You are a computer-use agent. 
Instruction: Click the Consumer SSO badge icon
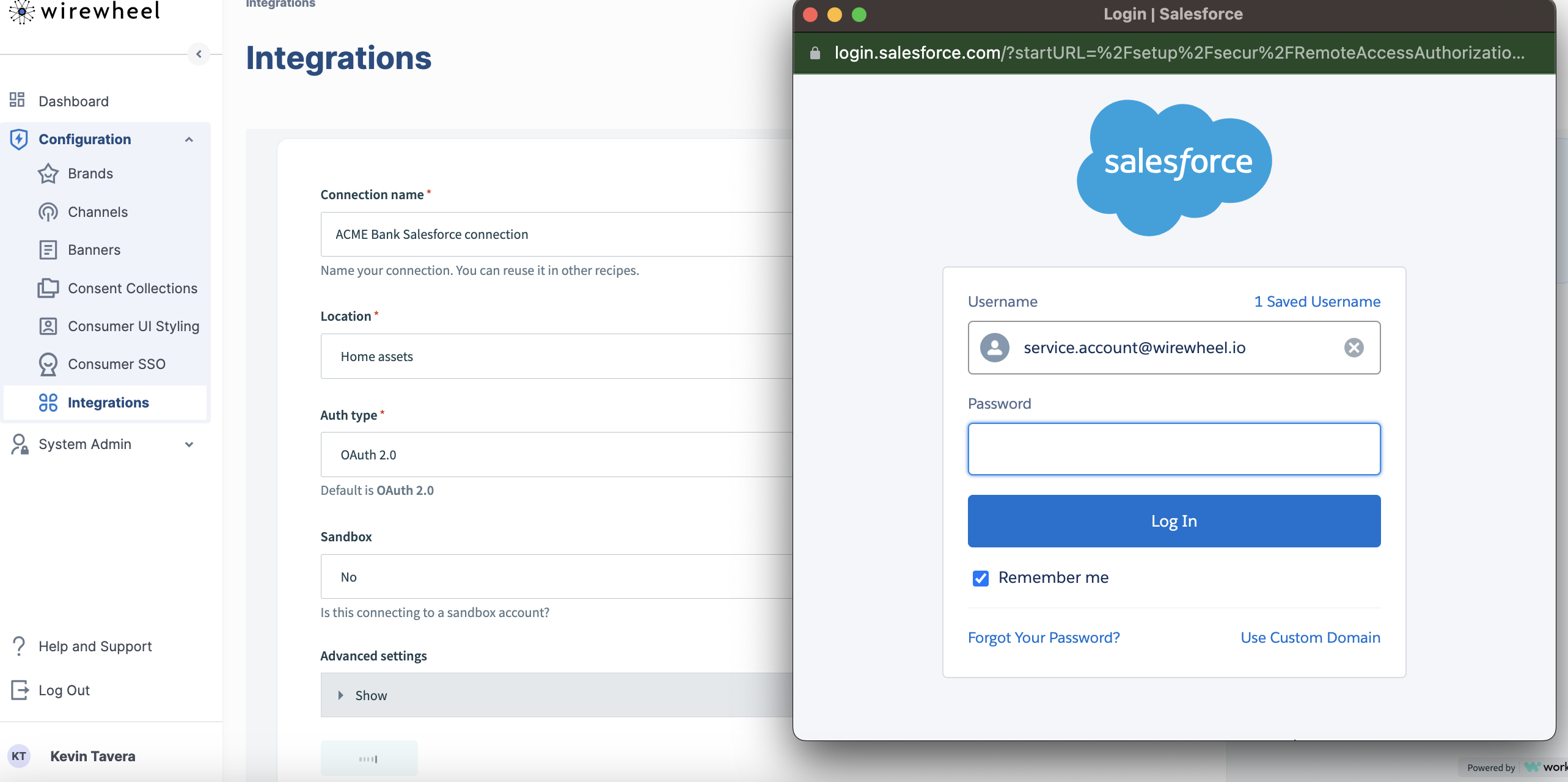(48, 364)
